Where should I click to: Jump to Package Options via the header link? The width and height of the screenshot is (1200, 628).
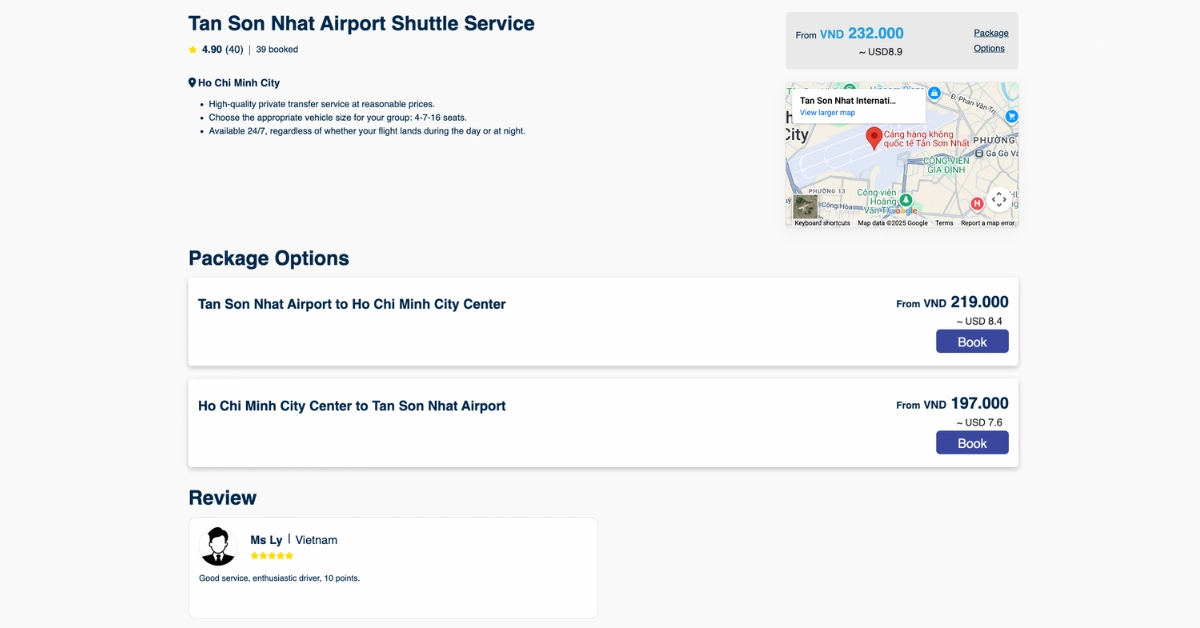click(x=991, y=40)
